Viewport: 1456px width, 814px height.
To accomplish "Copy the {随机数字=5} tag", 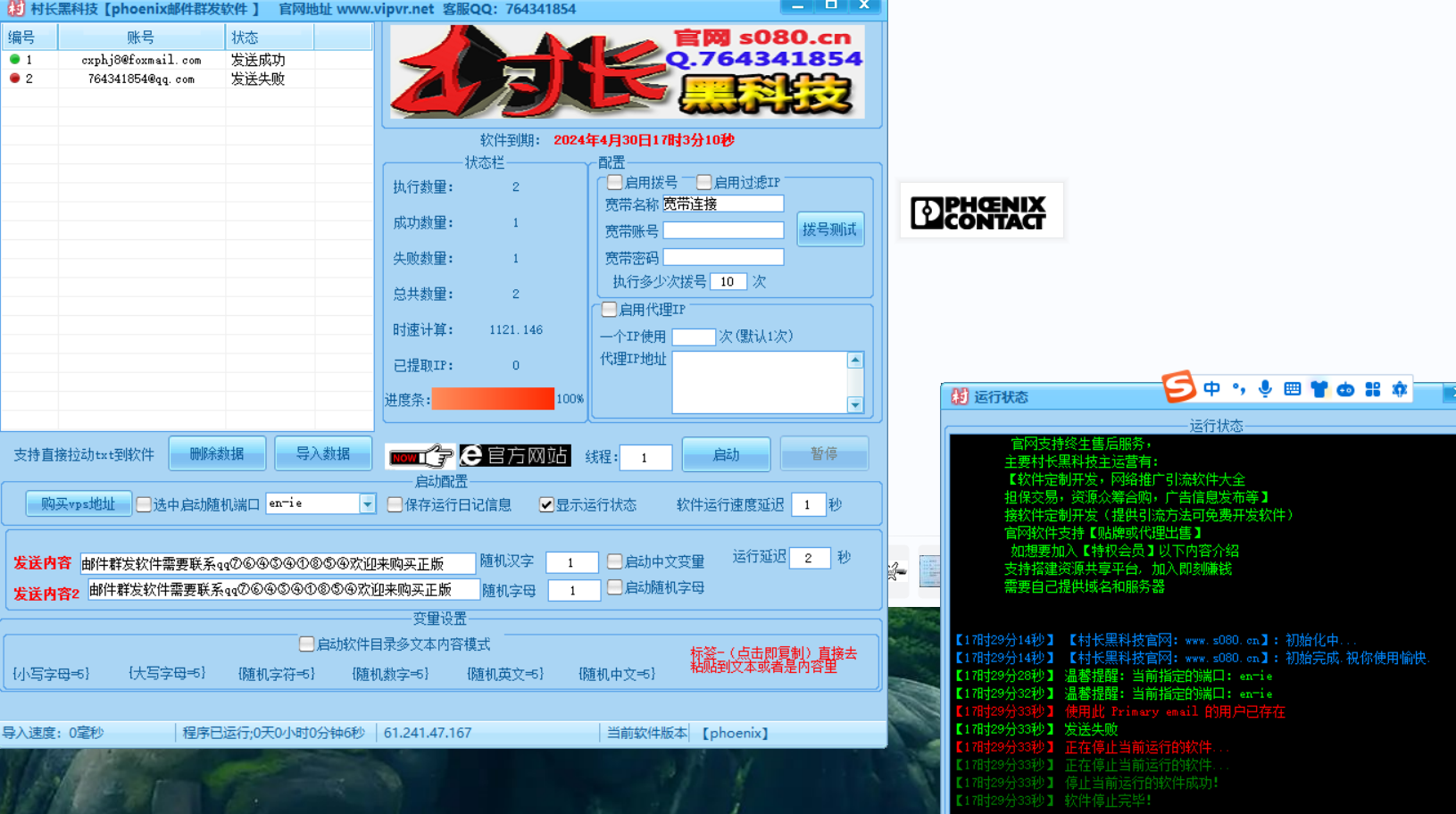I will 389,674.
